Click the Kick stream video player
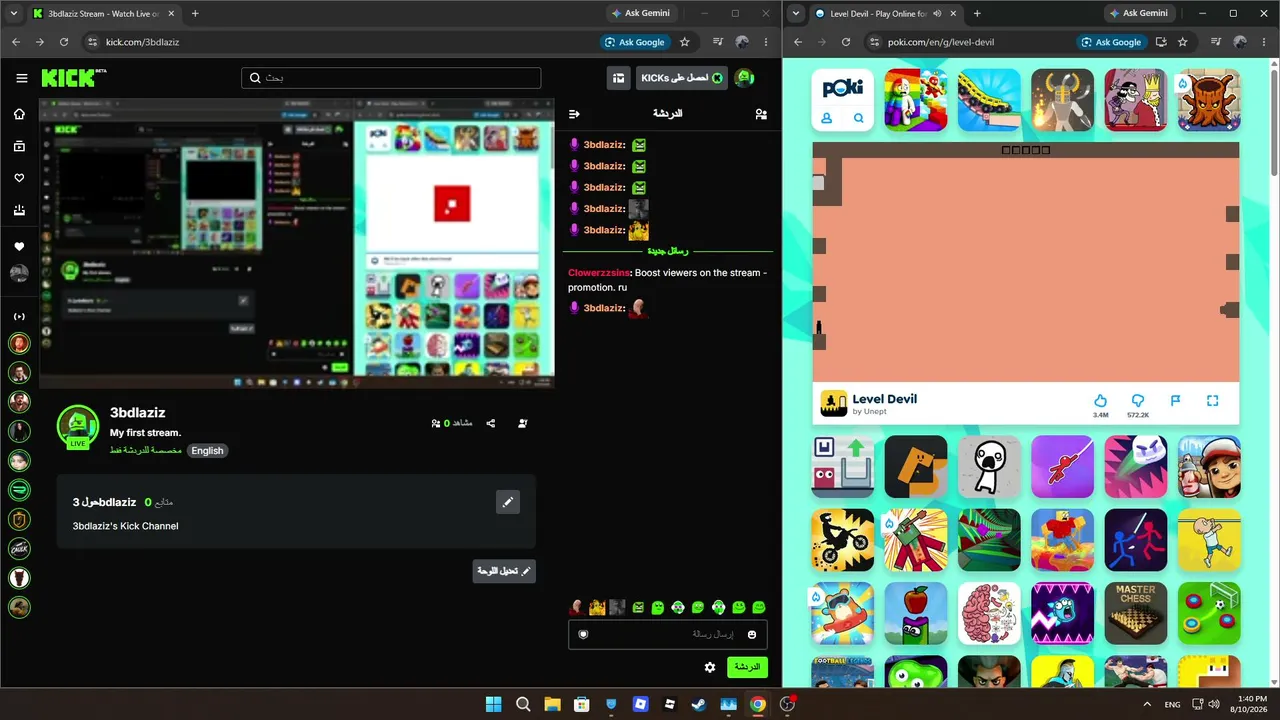This screenshot has height=720, width=1280. [x=297, y=243]
